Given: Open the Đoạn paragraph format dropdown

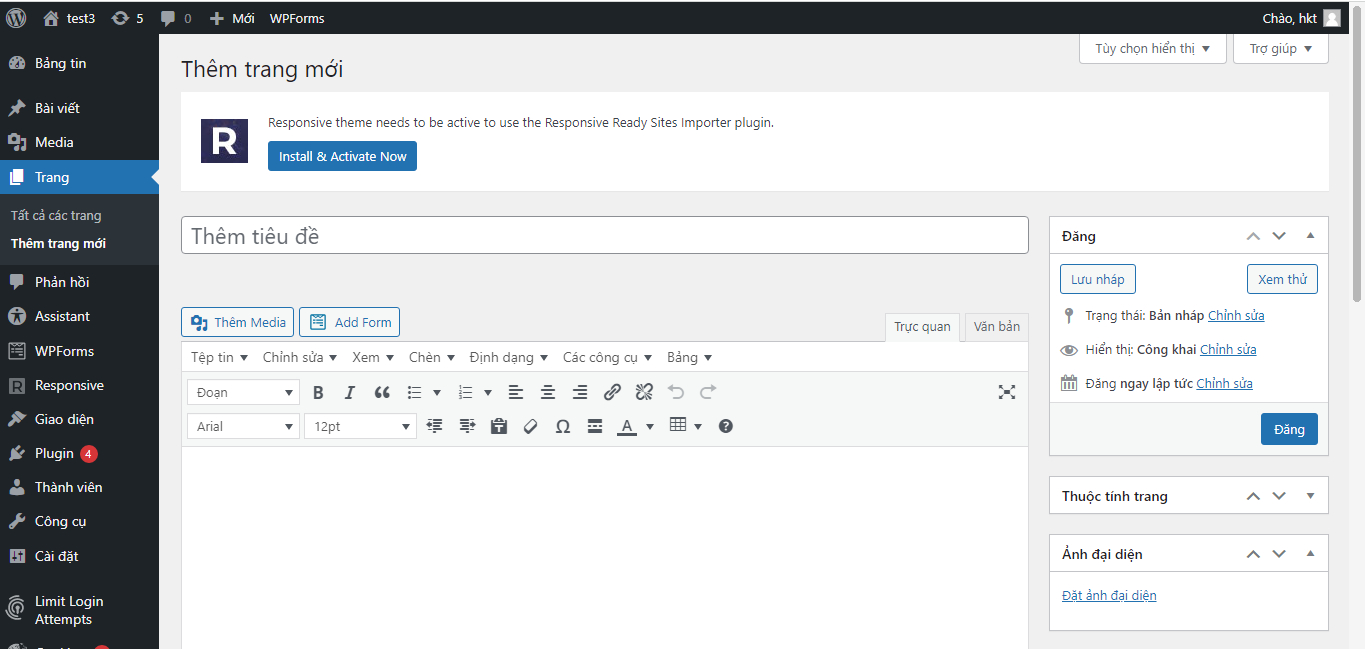Looking at the screenshot, I should tap(244, 392).
